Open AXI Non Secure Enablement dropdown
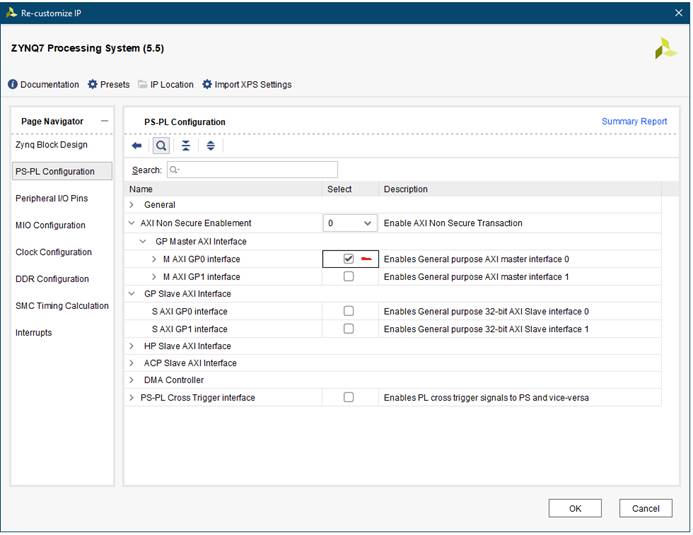 (349, 223)
